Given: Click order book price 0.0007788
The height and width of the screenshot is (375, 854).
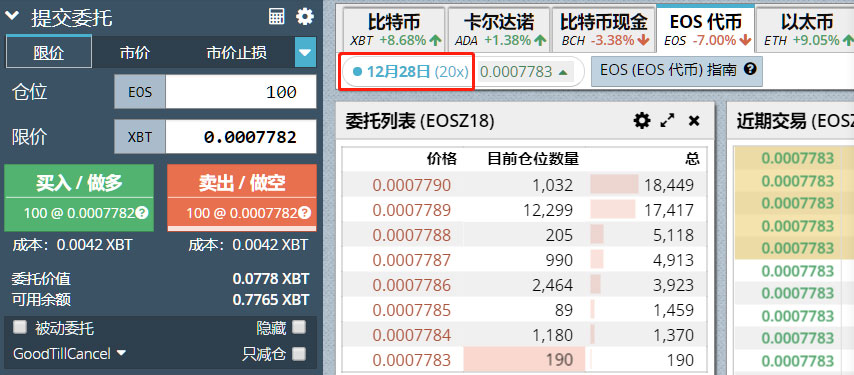Looking at the screenshot, I should (x=412, y=235).
